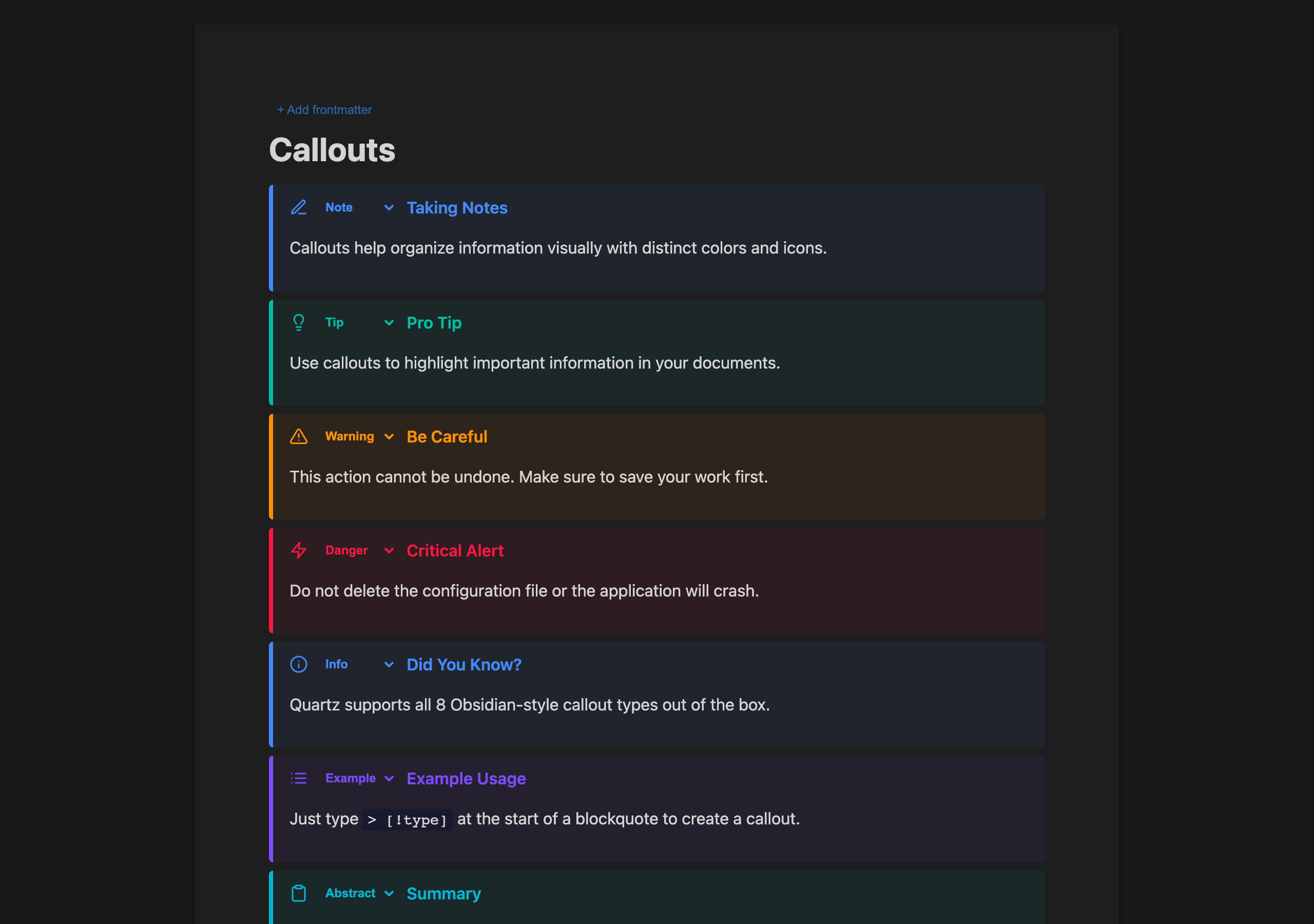Click the Example list icon
The image size is (1314, 924).
click(x=298, y=778)
